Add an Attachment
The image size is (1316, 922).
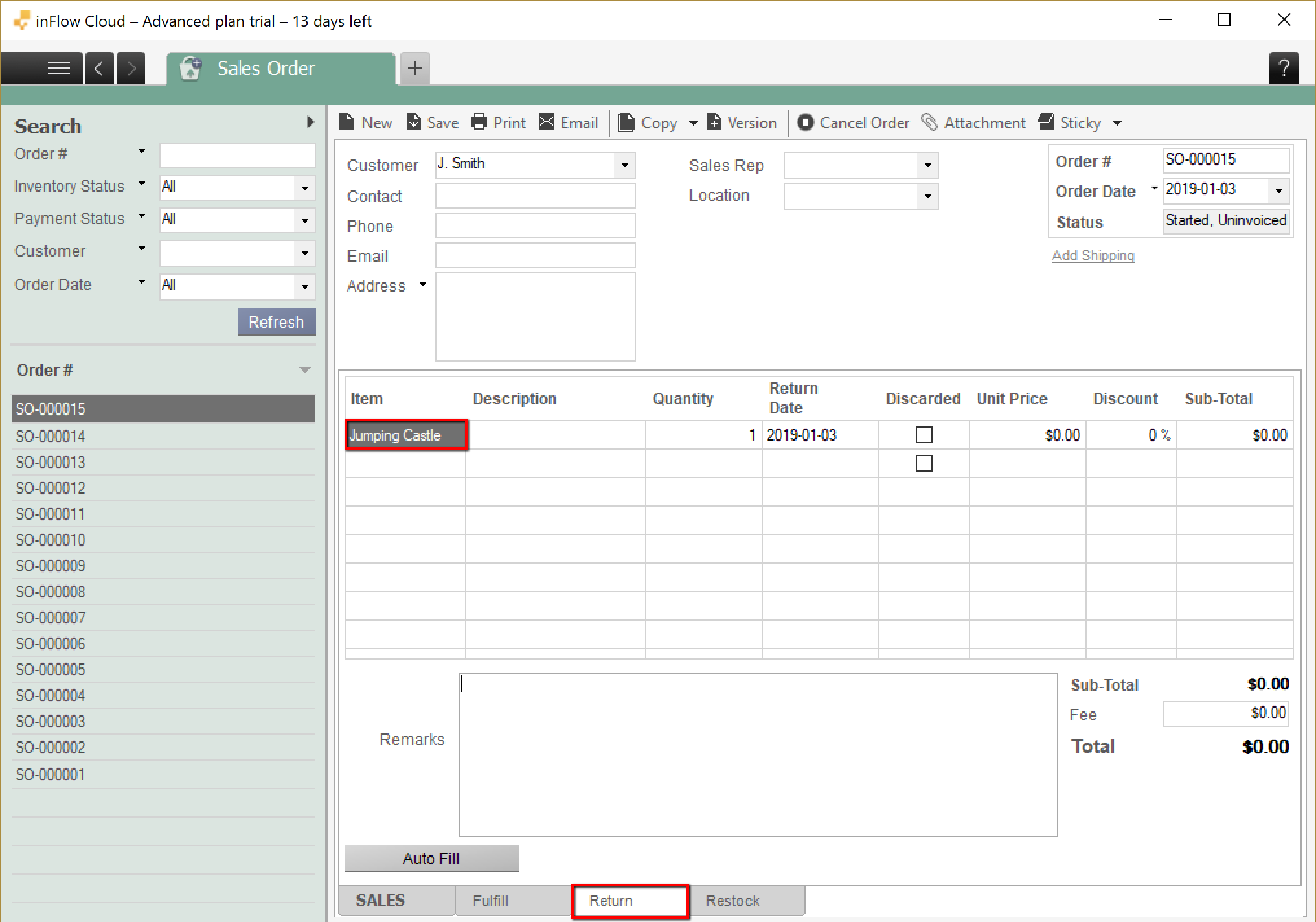[x=973, y=122]
